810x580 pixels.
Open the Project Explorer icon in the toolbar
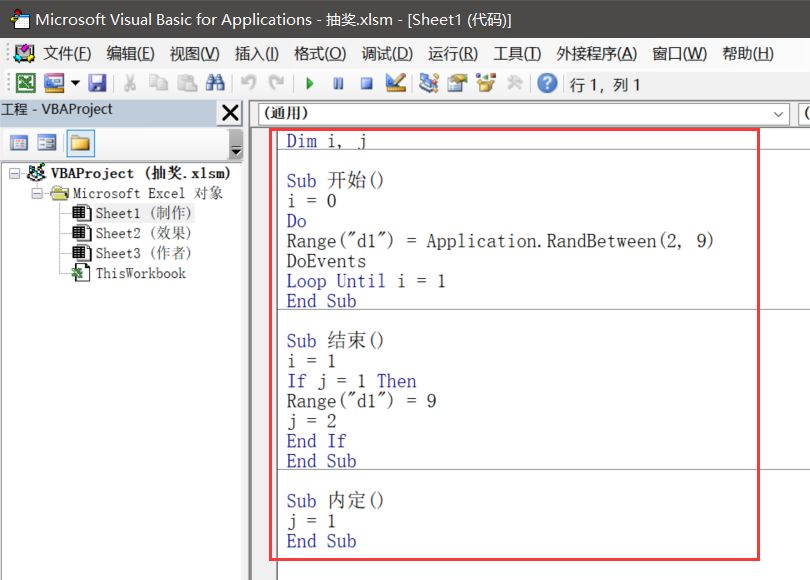click(429, 83)
